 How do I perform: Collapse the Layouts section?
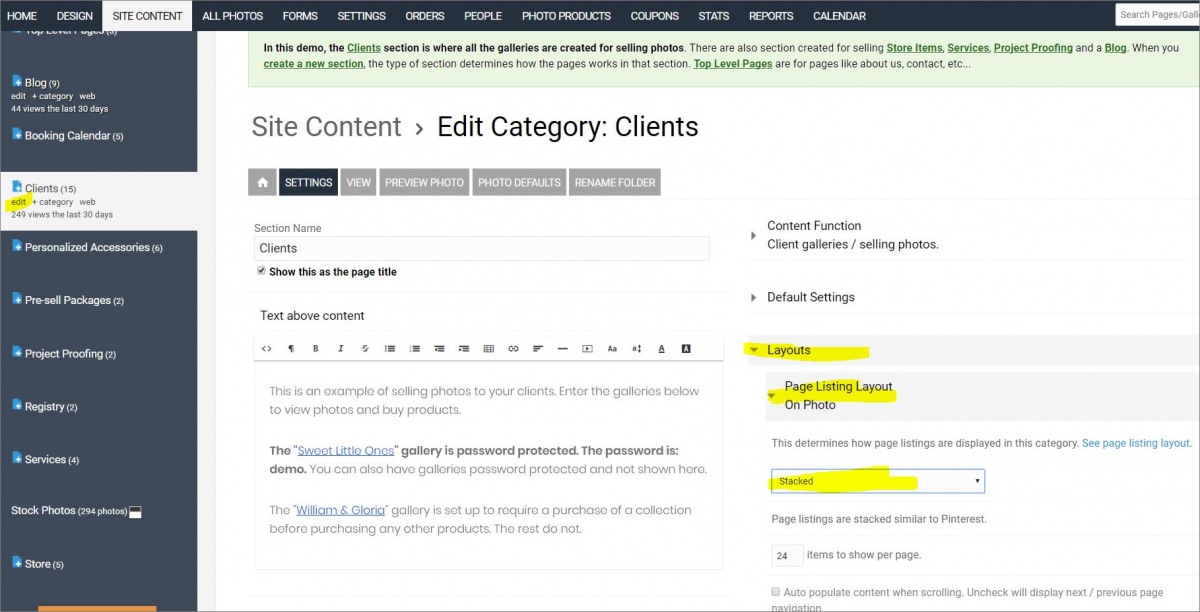(754, 350)
